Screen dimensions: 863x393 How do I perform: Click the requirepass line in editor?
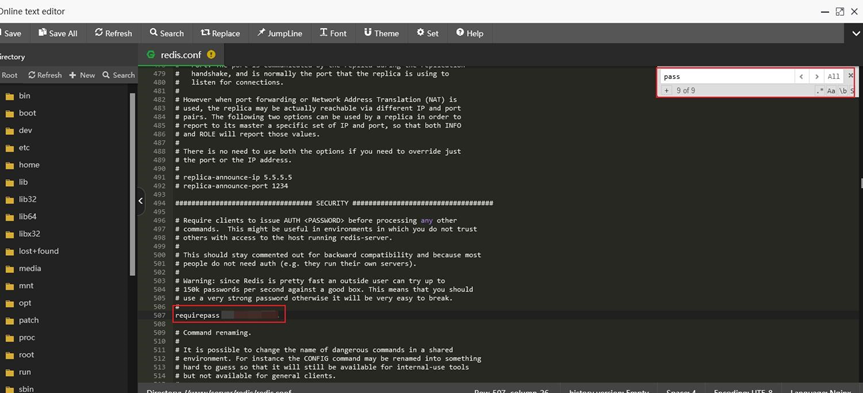click(229, 315)
